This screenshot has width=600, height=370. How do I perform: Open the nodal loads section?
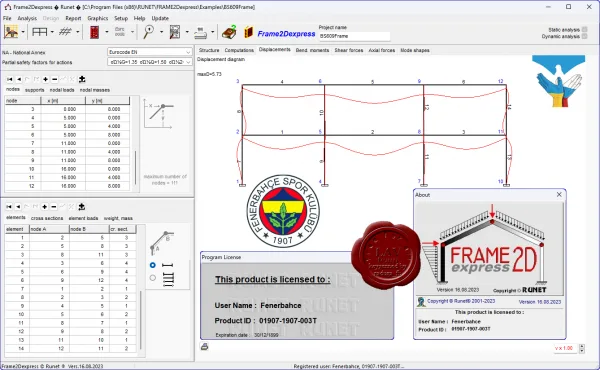(x=62, y=90)
